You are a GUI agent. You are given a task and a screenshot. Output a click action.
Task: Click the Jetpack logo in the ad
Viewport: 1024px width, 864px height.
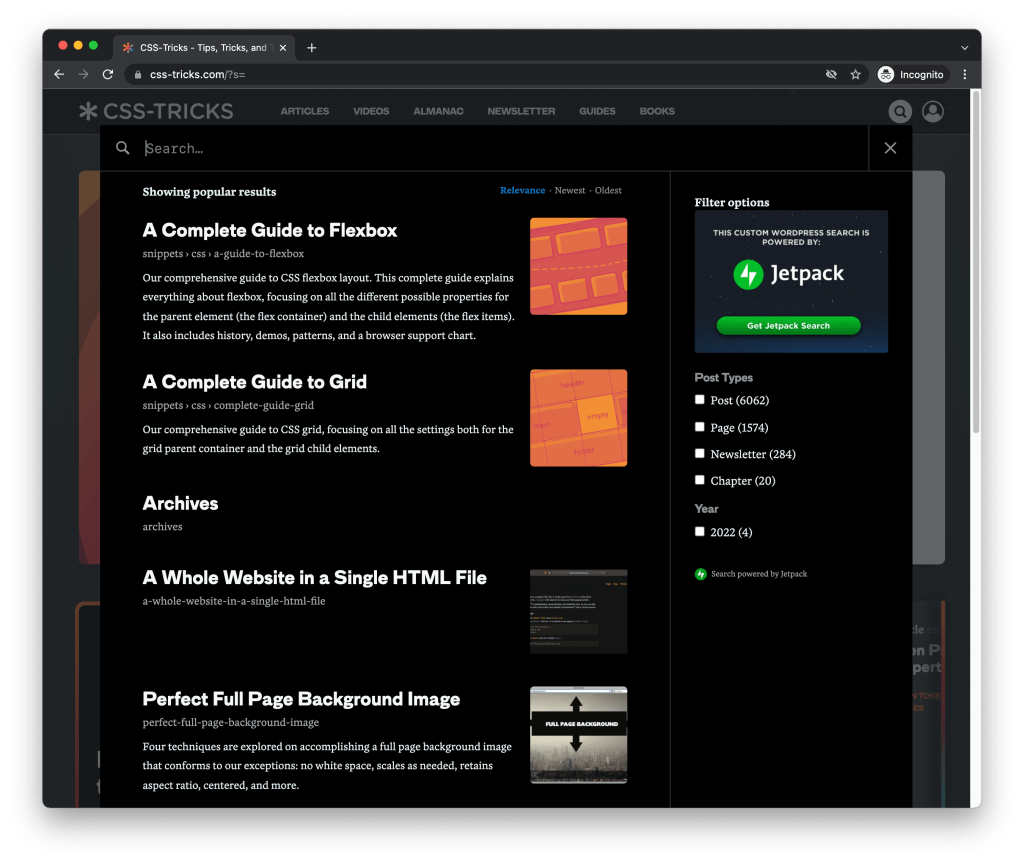pos(788,274)
